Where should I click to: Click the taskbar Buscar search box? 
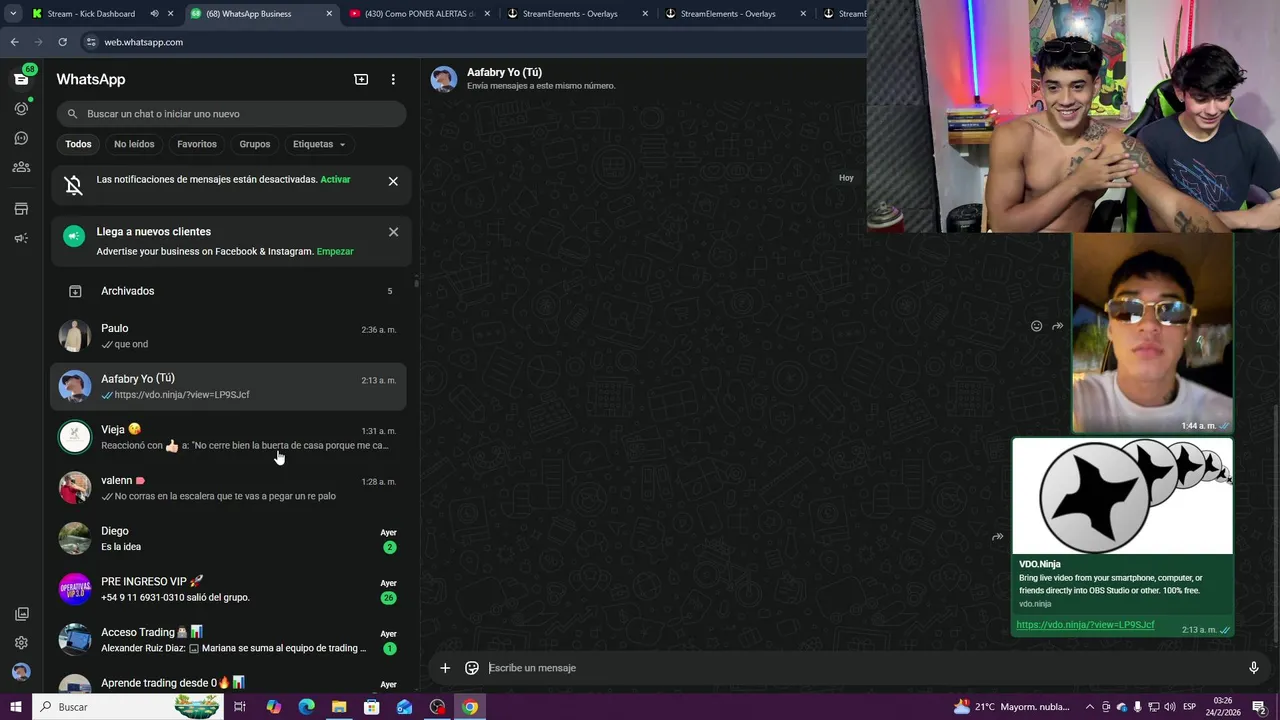(x=128, y=707)
